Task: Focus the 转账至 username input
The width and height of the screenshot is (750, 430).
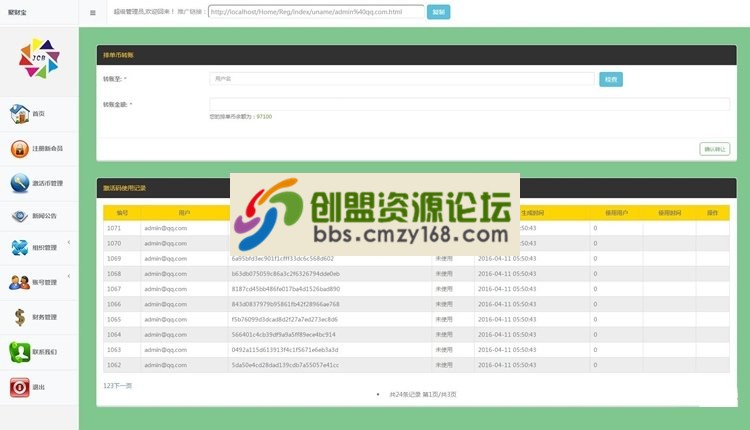Action: pyautogui.click(x=402, y=79)
